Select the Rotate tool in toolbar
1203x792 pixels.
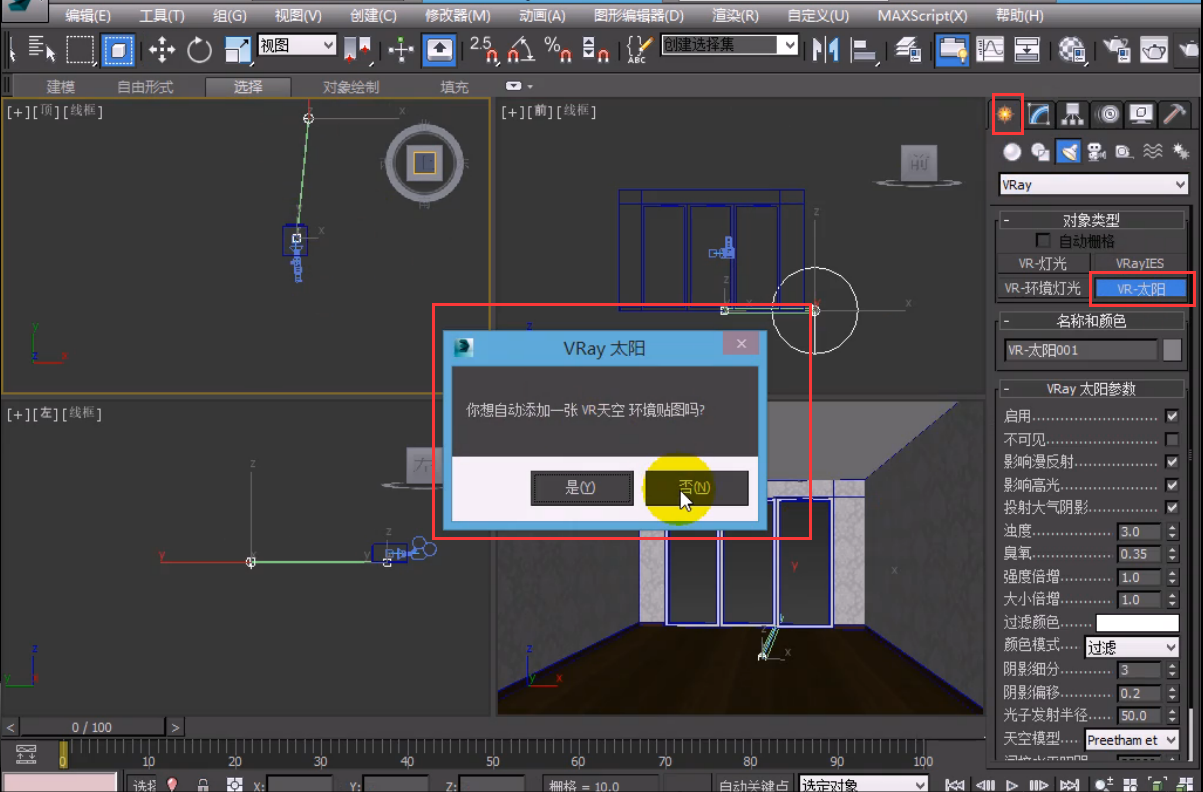200,49
